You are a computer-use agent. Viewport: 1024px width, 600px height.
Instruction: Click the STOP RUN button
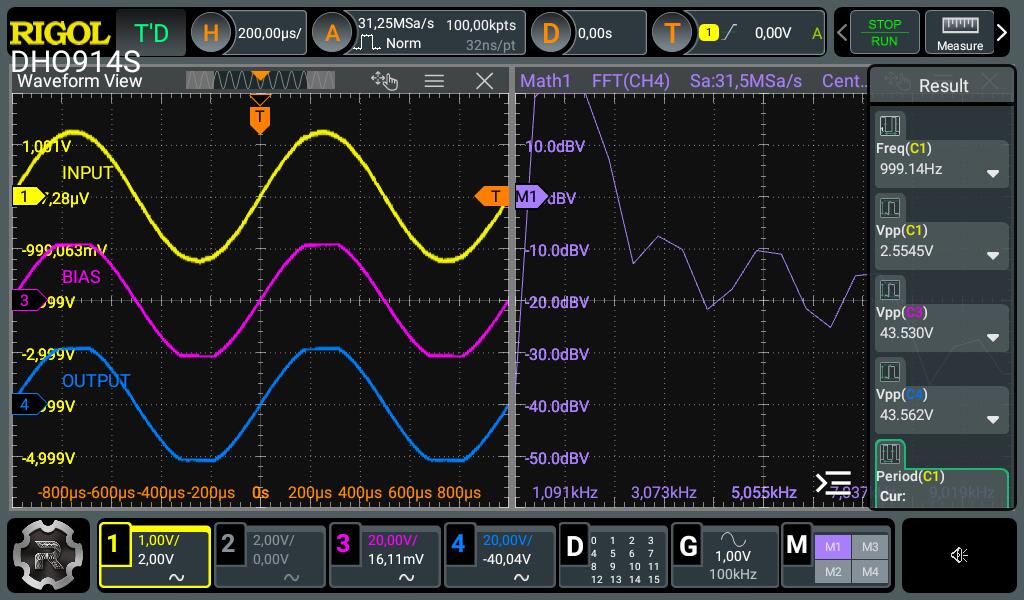884,33
